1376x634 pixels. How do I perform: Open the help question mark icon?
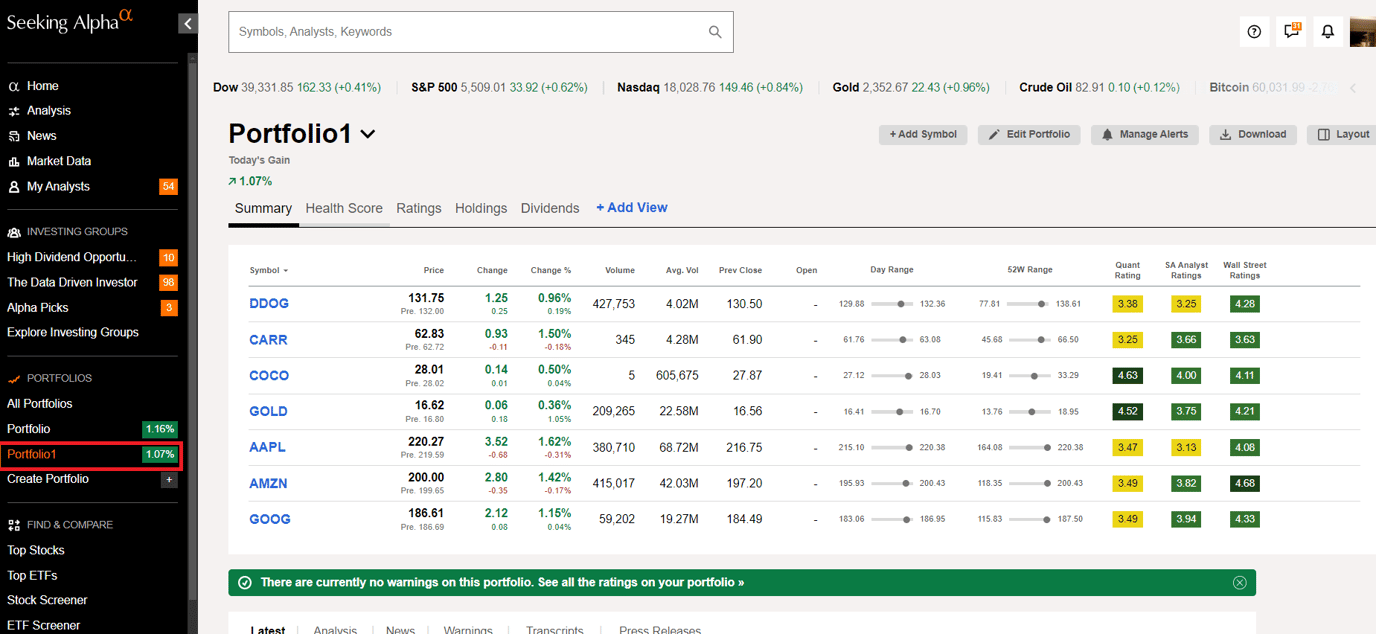[x=1254, y=32]
